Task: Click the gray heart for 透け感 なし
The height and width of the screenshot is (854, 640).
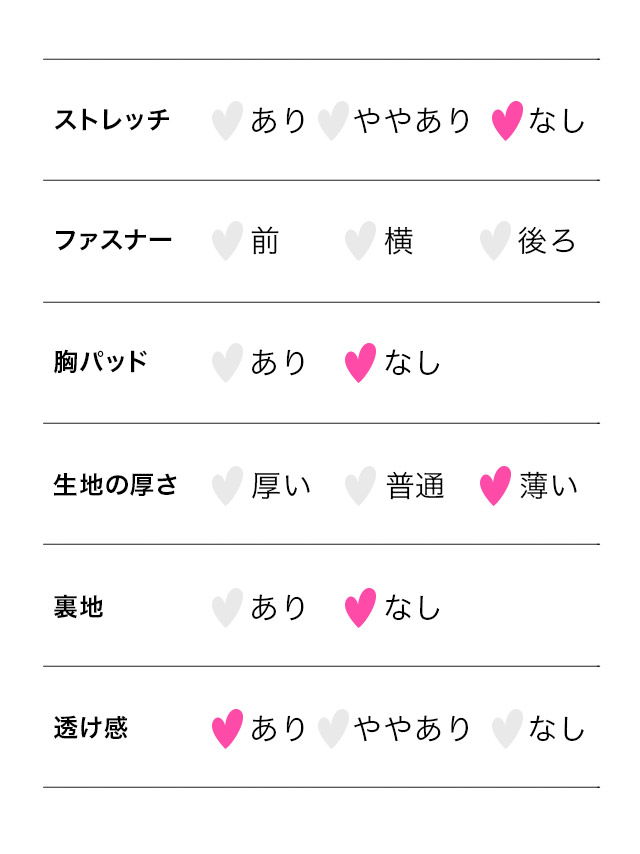Action: click(507, 729)
